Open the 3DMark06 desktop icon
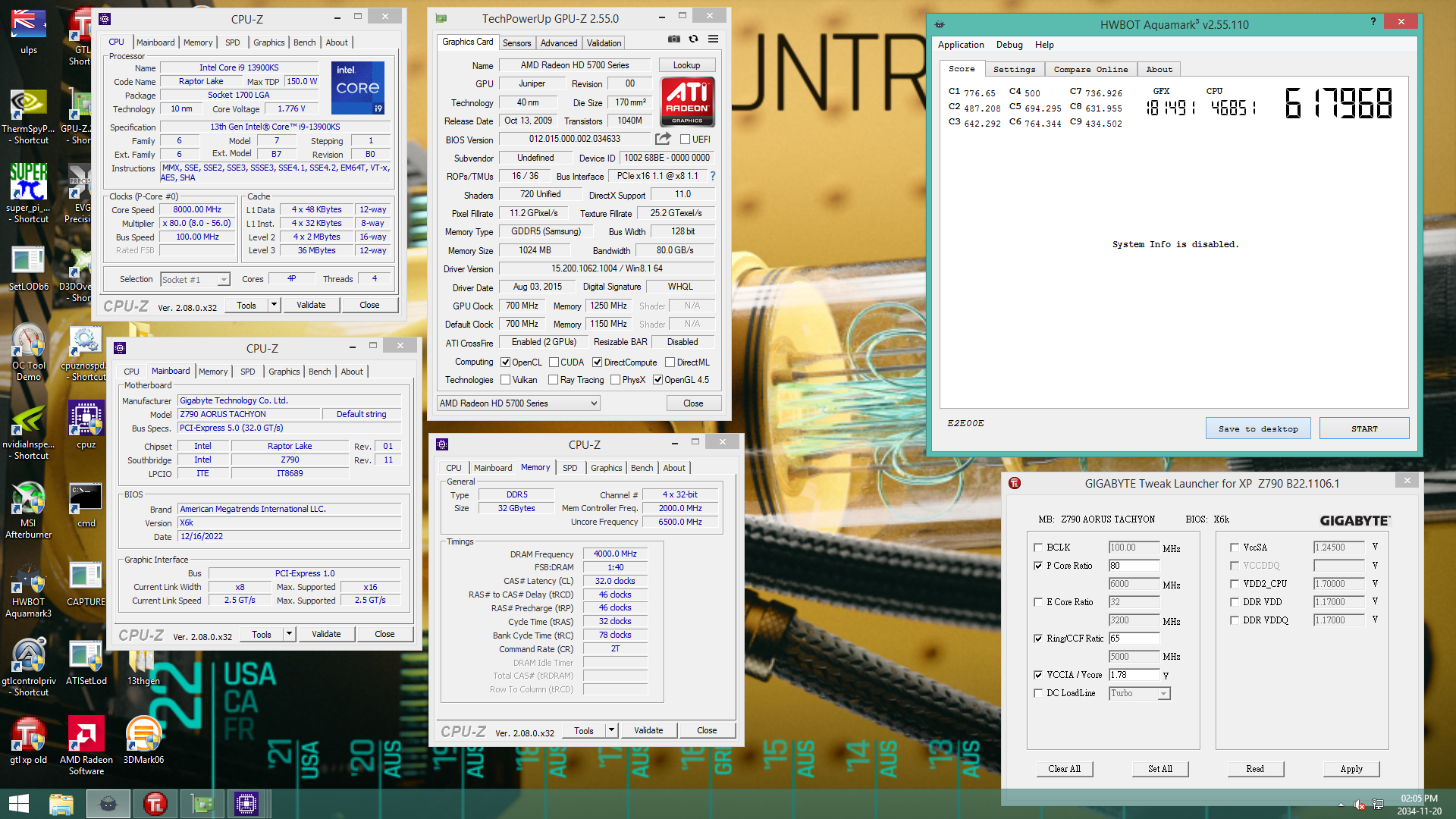 click(x=143, y=741)
